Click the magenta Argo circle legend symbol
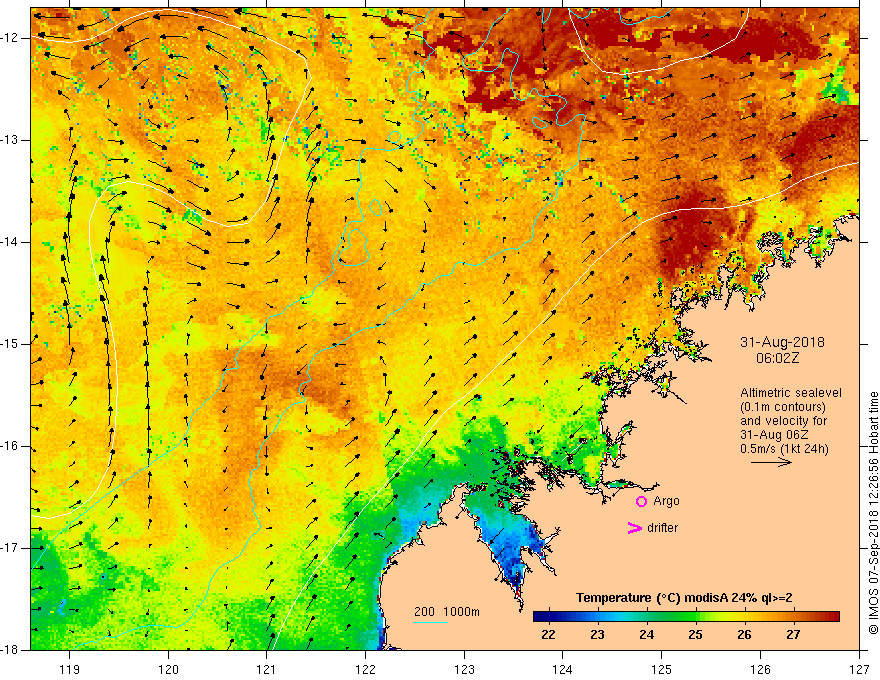880x680 pixels. 641,501
